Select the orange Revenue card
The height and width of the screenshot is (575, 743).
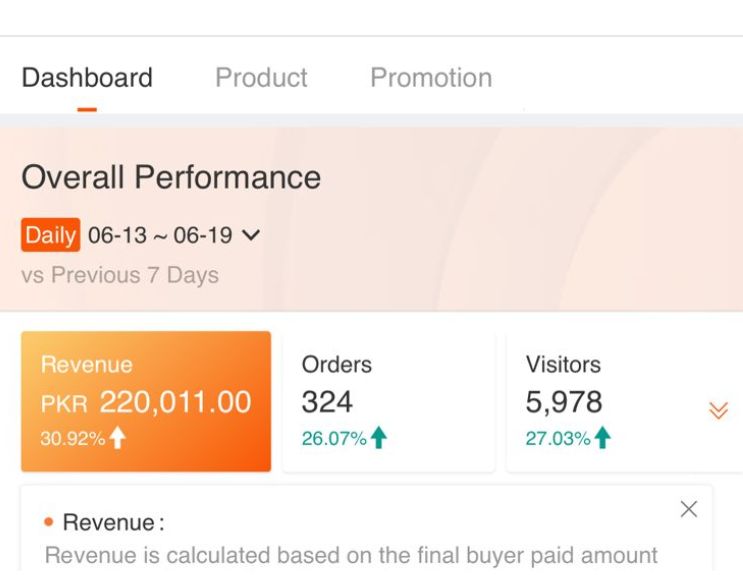tap(146, 401)
